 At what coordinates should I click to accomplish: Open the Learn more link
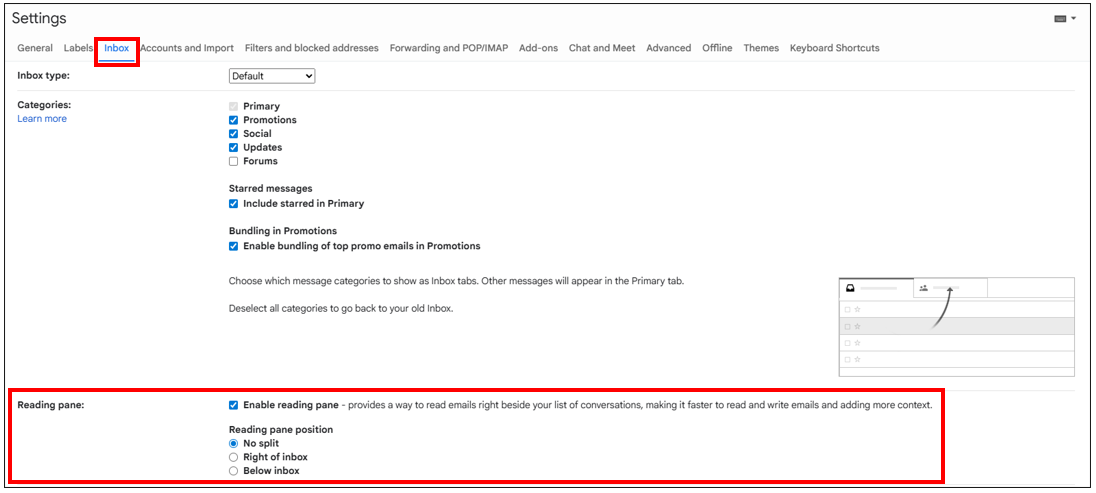coord(42,119)
